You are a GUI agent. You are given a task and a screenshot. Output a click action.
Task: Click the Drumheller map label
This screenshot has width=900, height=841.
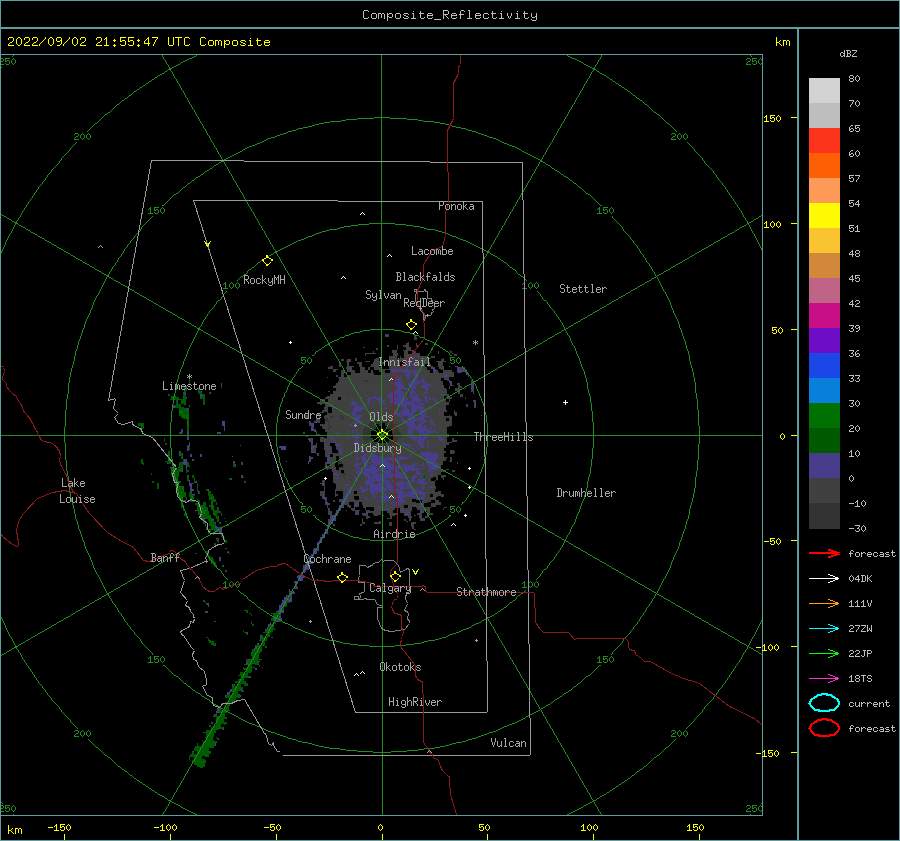point(586,493)
